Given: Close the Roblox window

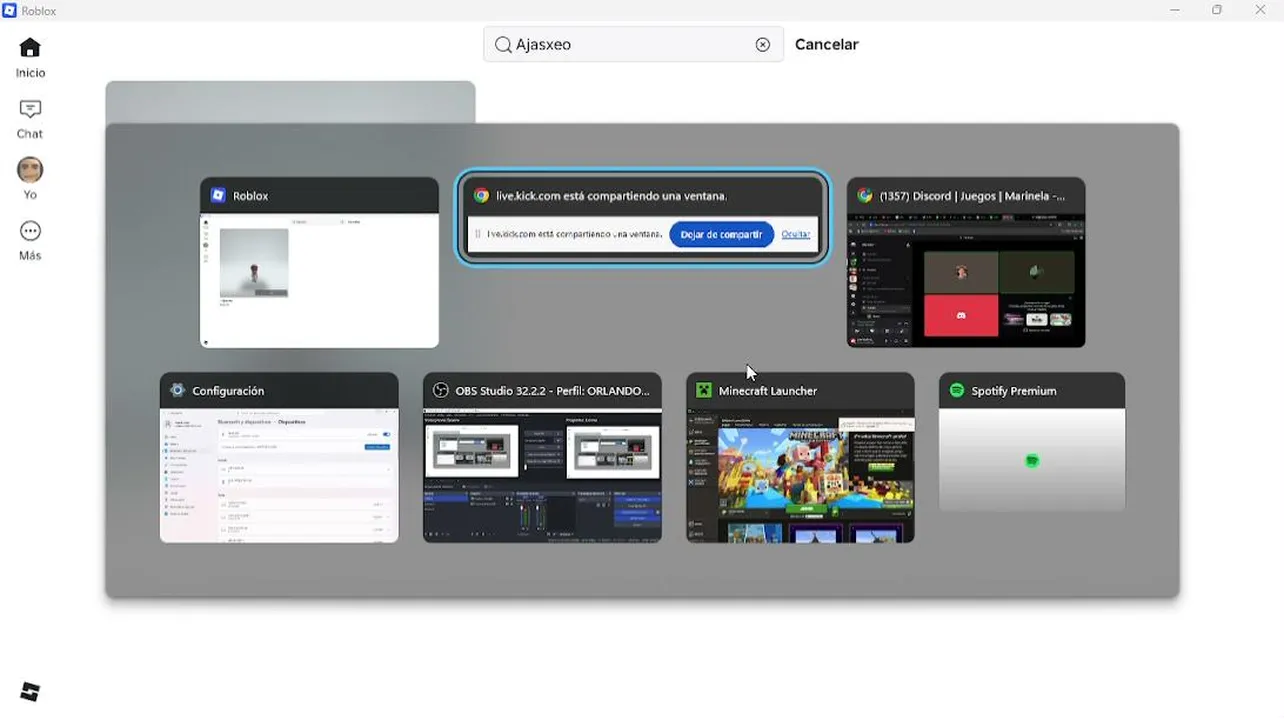Looking at the screenshot, I should coord(1260,10).
